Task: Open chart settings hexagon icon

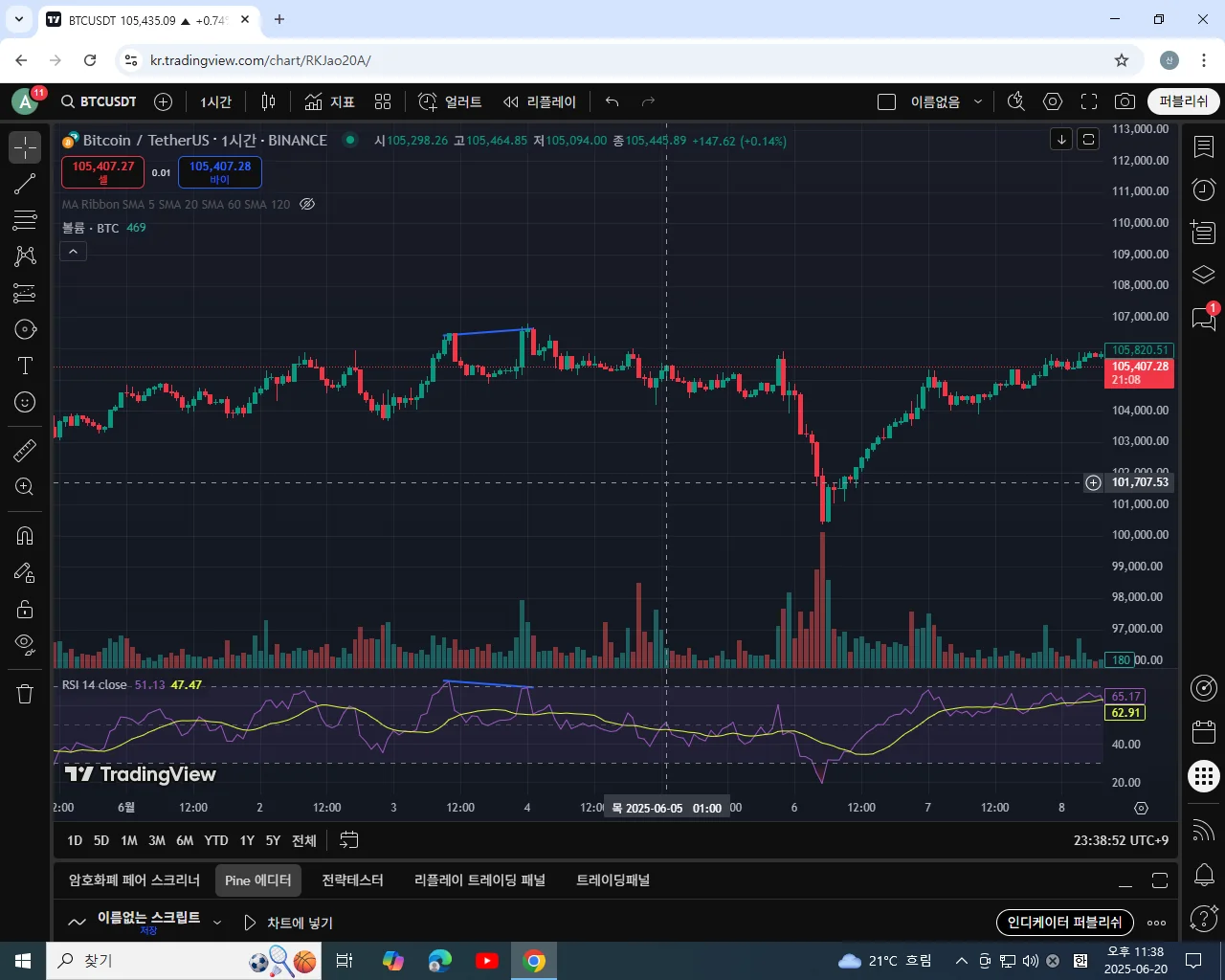Action: click(1053, 101)
